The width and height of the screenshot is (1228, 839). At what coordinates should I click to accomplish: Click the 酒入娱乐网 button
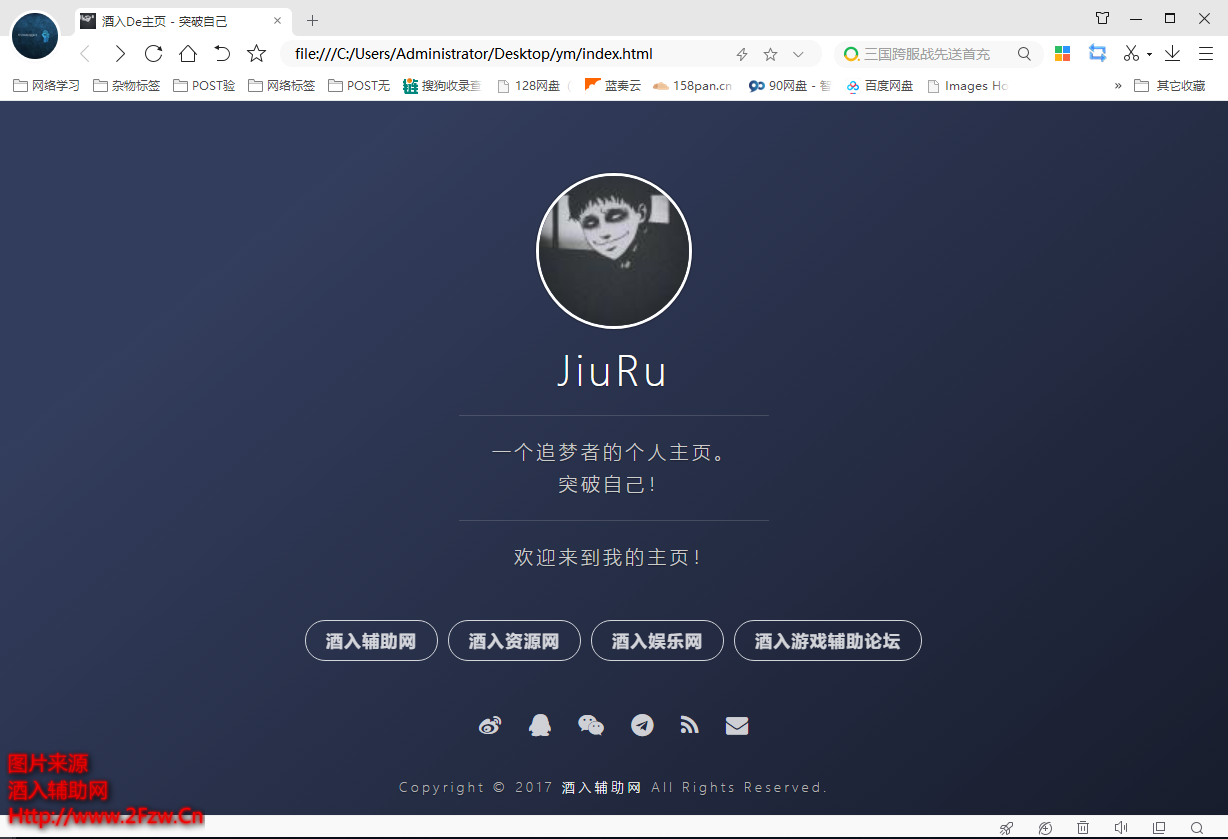click(657, 641)
